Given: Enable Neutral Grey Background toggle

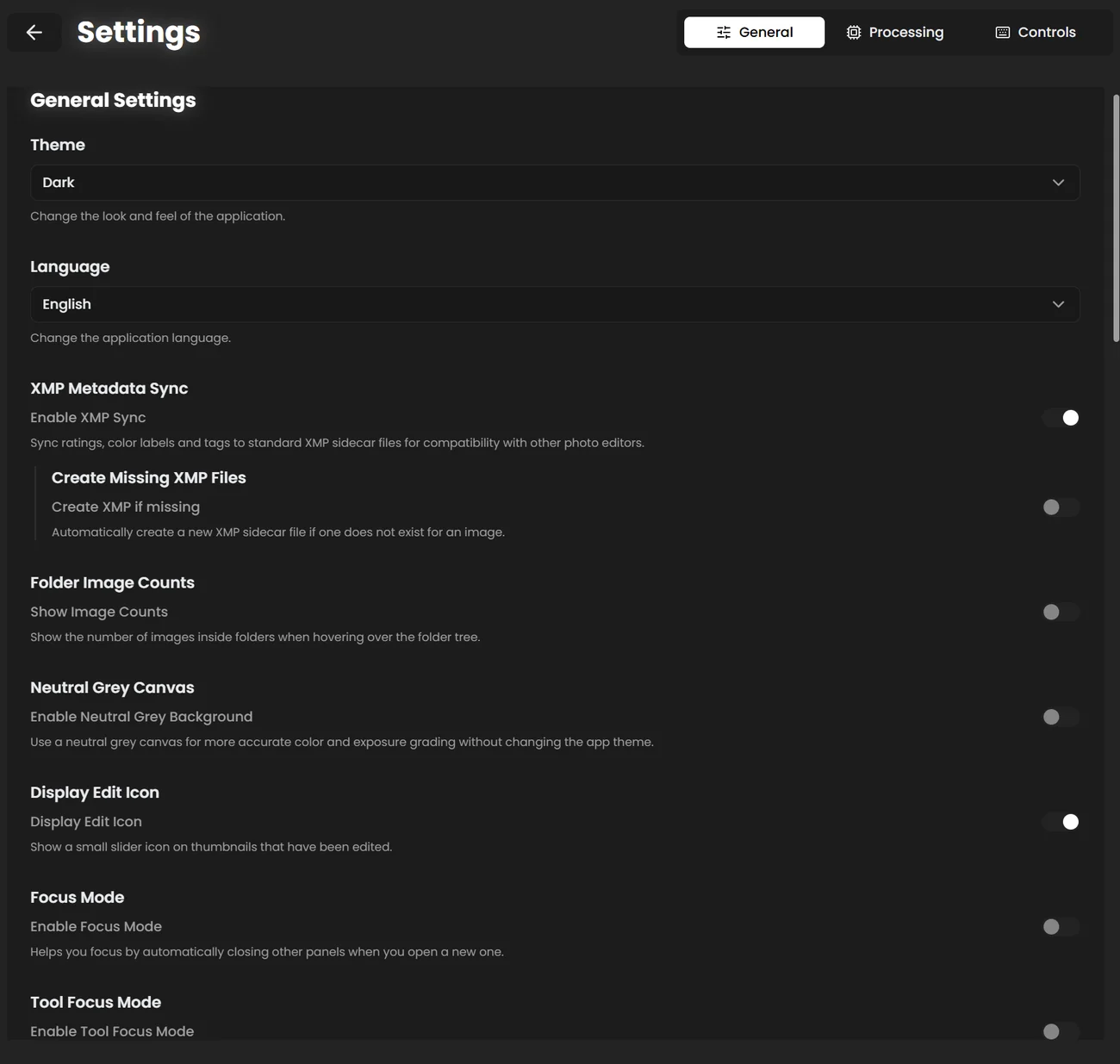Looking at the screenshot, I should pos(1061,717).
